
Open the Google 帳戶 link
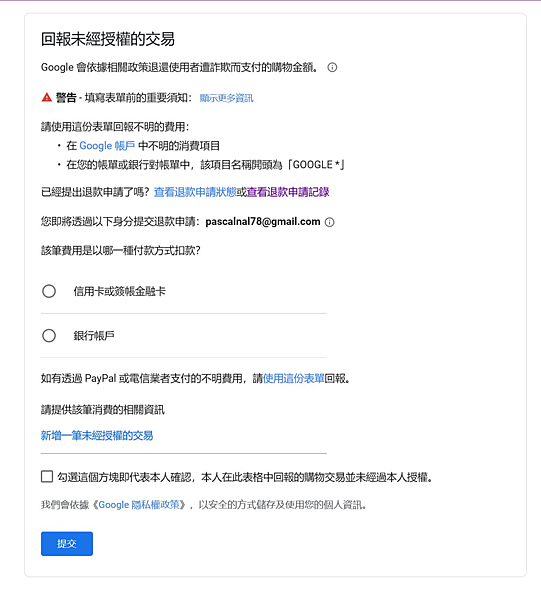[107, 146]
